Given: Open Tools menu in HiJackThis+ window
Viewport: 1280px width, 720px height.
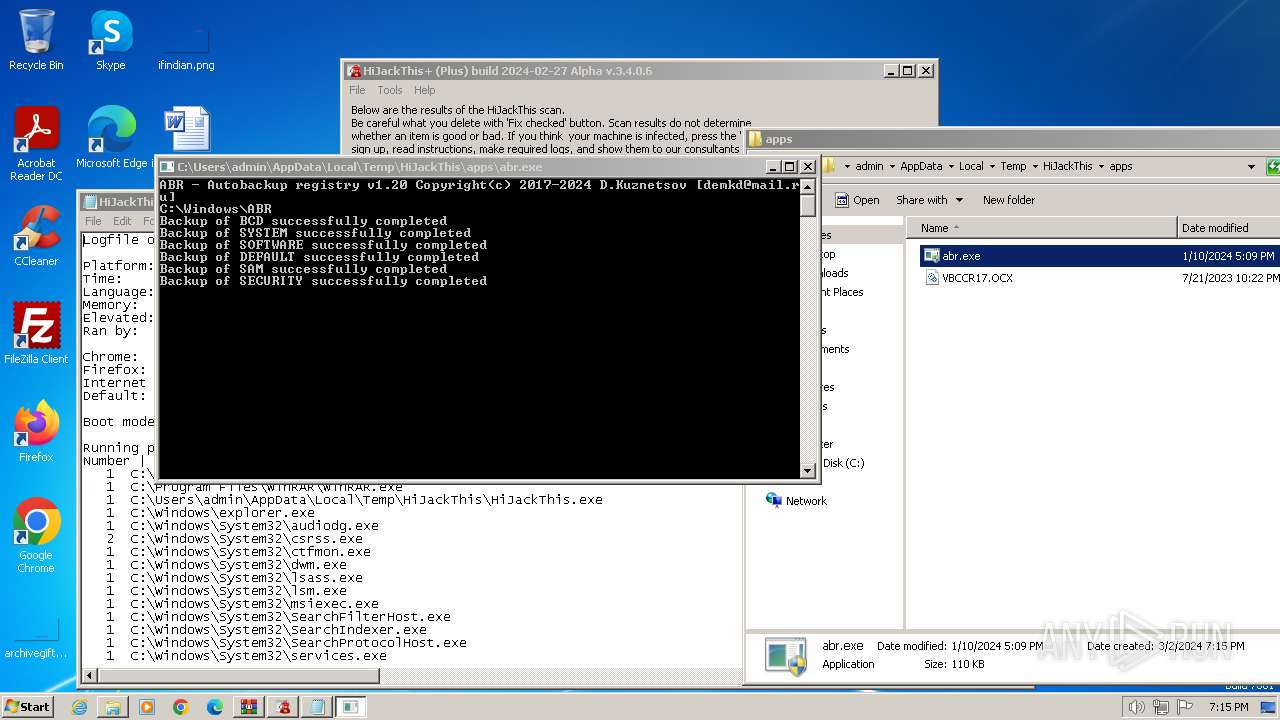Looking at the screenshot, I should click(390, 90).
